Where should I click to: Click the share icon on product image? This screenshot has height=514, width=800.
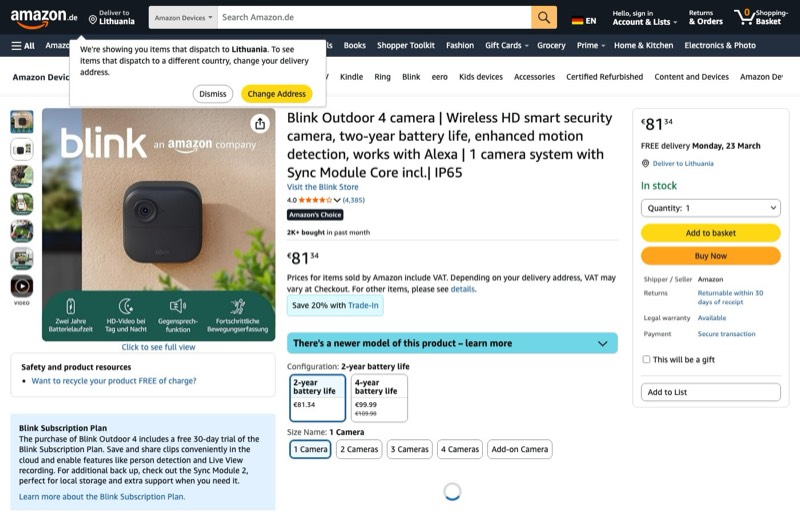(260, 123)
